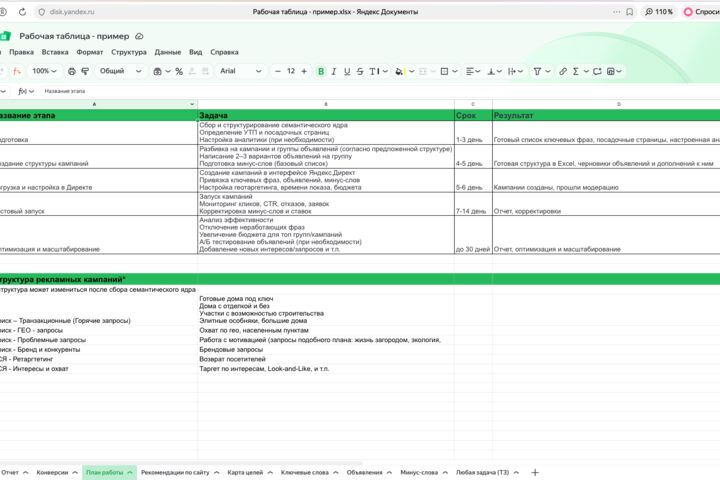The height and width of the screenshot is (480, 720).
Task: Click the currency format icon
Action: pos(158,71)
